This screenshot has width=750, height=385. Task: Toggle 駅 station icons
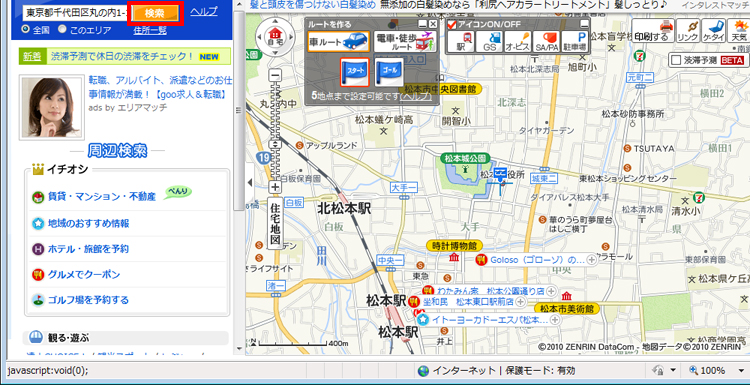pyautogui.click(x=461, y=42)
